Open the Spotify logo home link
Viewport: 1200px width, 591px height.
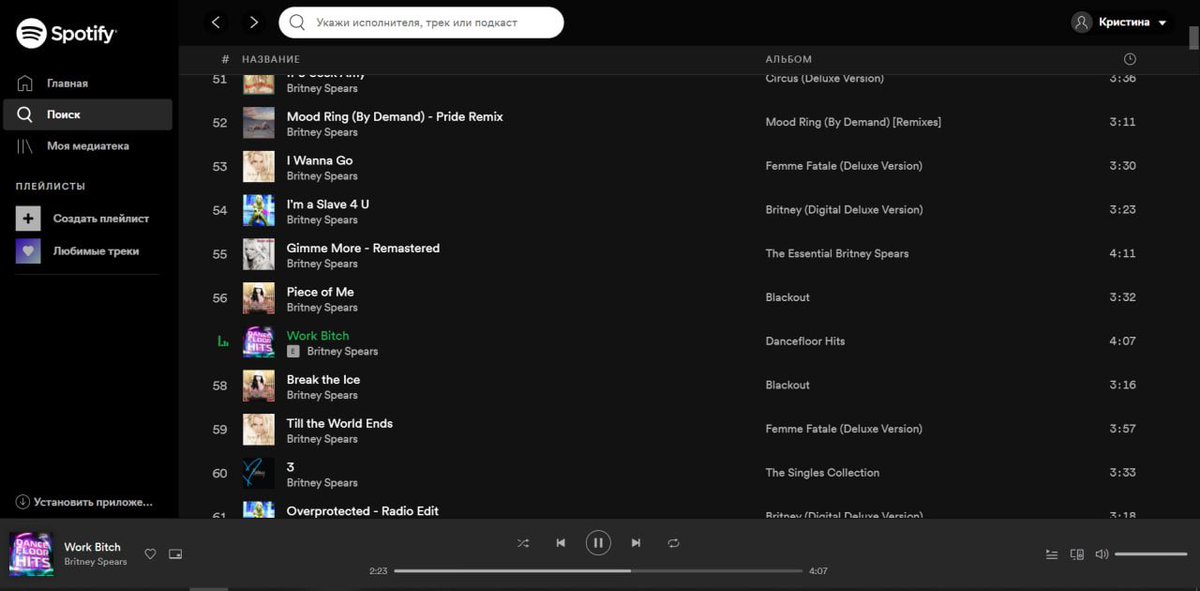pos(66,33)
